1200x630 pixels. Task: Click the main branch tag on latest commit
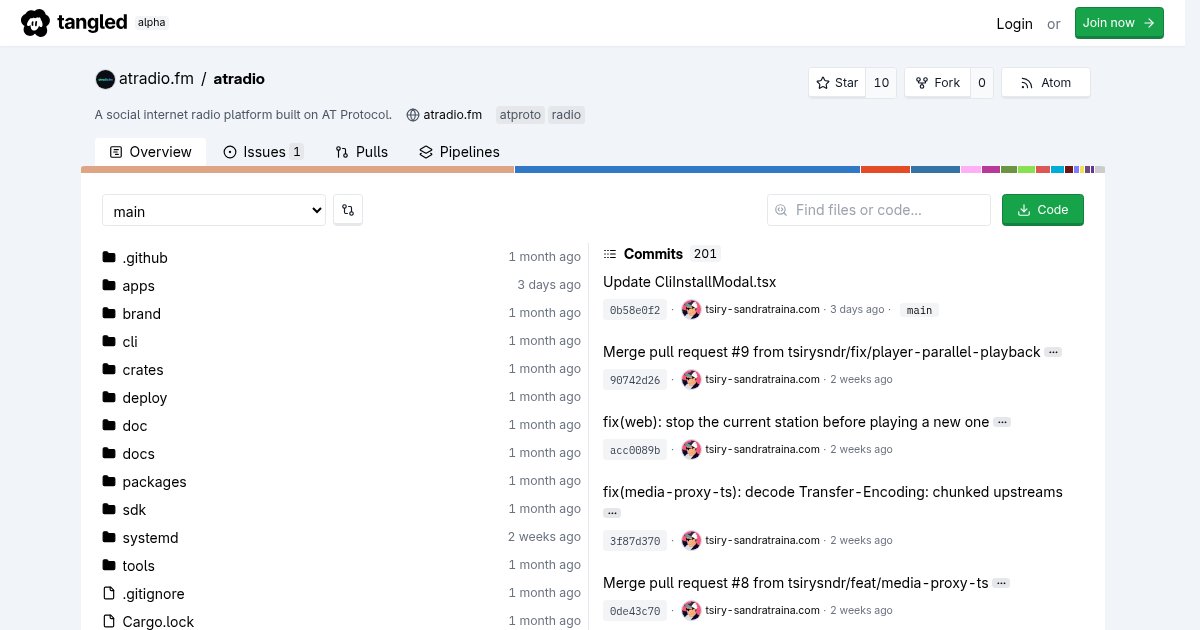[x=919, y=310]
